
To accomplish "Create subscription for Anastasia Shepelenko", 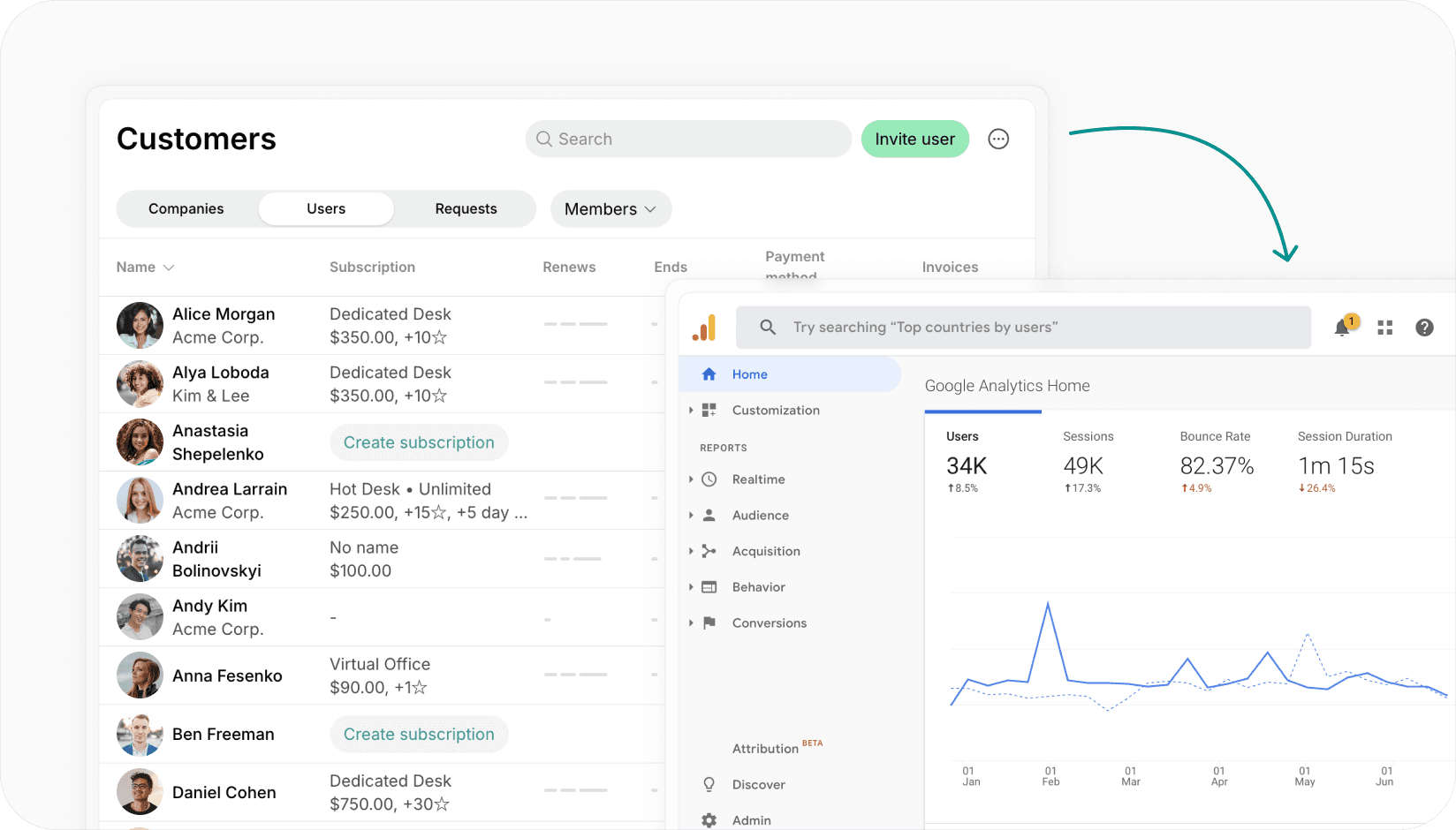I will 419,441.
